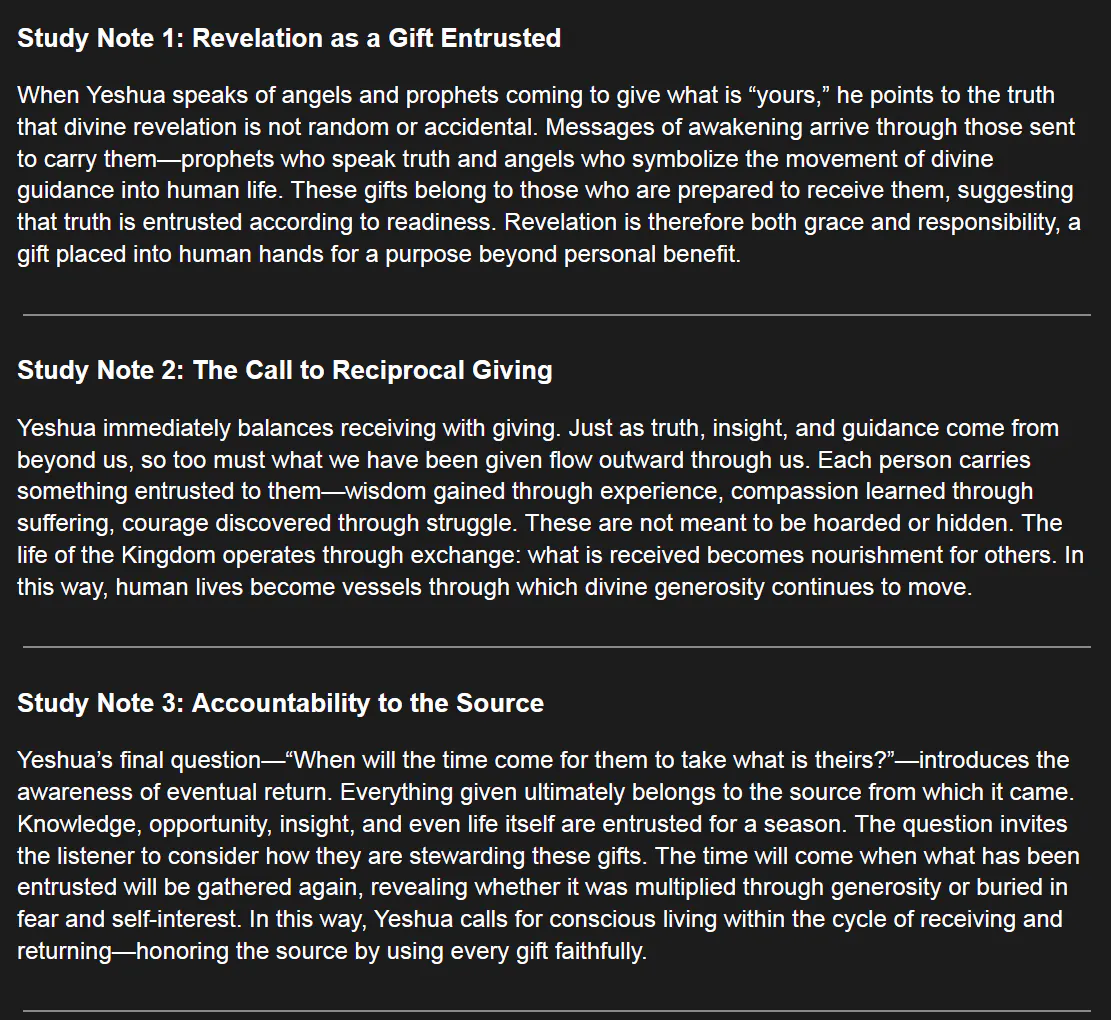Viewport: 1111px width, 1020px height.
Task: Click the "Study Note 1: Revelation as a Gift Entrusted" heading
Action: 289,39
